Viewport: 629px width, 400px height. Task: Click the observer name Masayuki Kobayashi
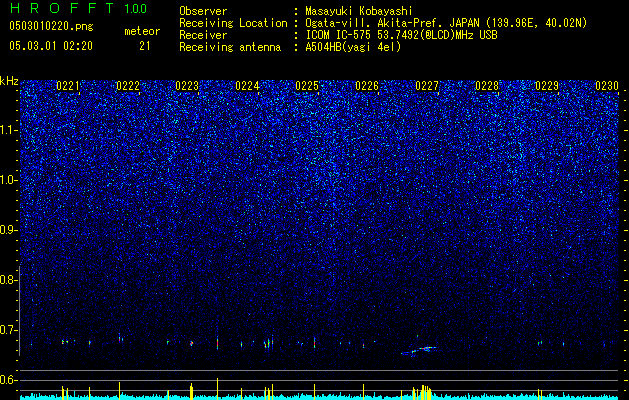[359, 11]
